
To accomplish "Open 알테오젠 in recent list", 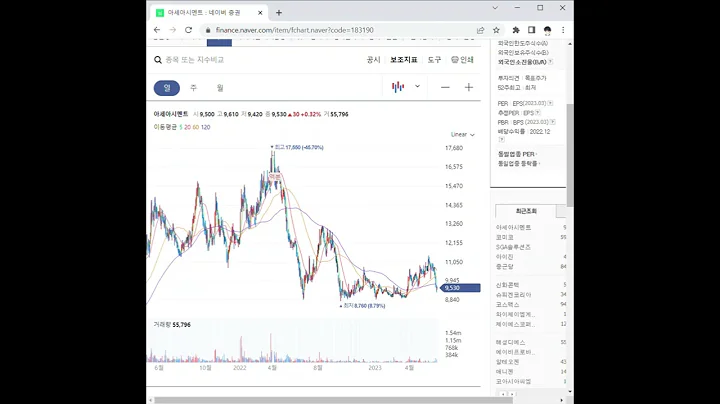I will click(507, 362).
